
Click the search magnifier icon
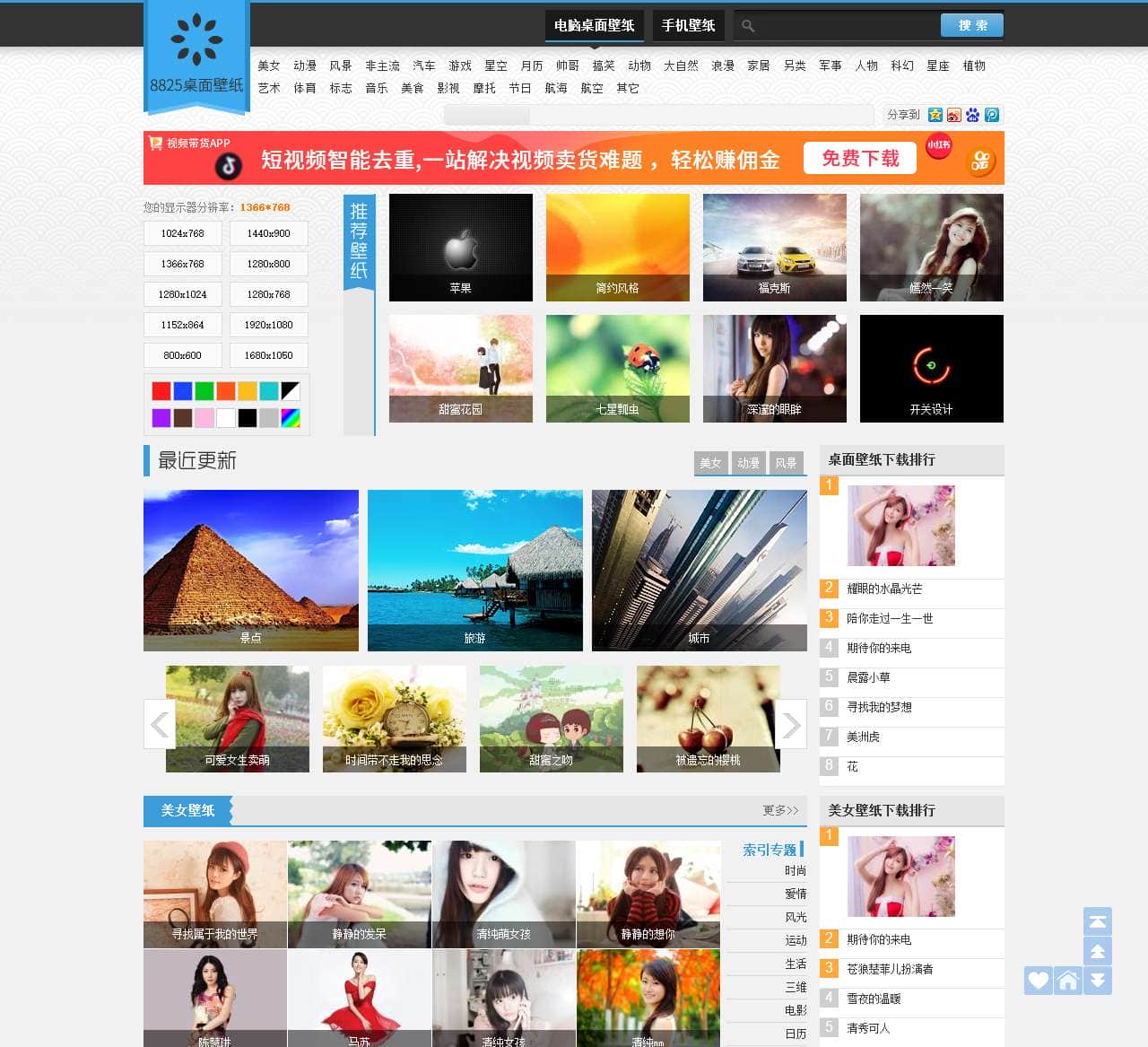coord(748,26)
